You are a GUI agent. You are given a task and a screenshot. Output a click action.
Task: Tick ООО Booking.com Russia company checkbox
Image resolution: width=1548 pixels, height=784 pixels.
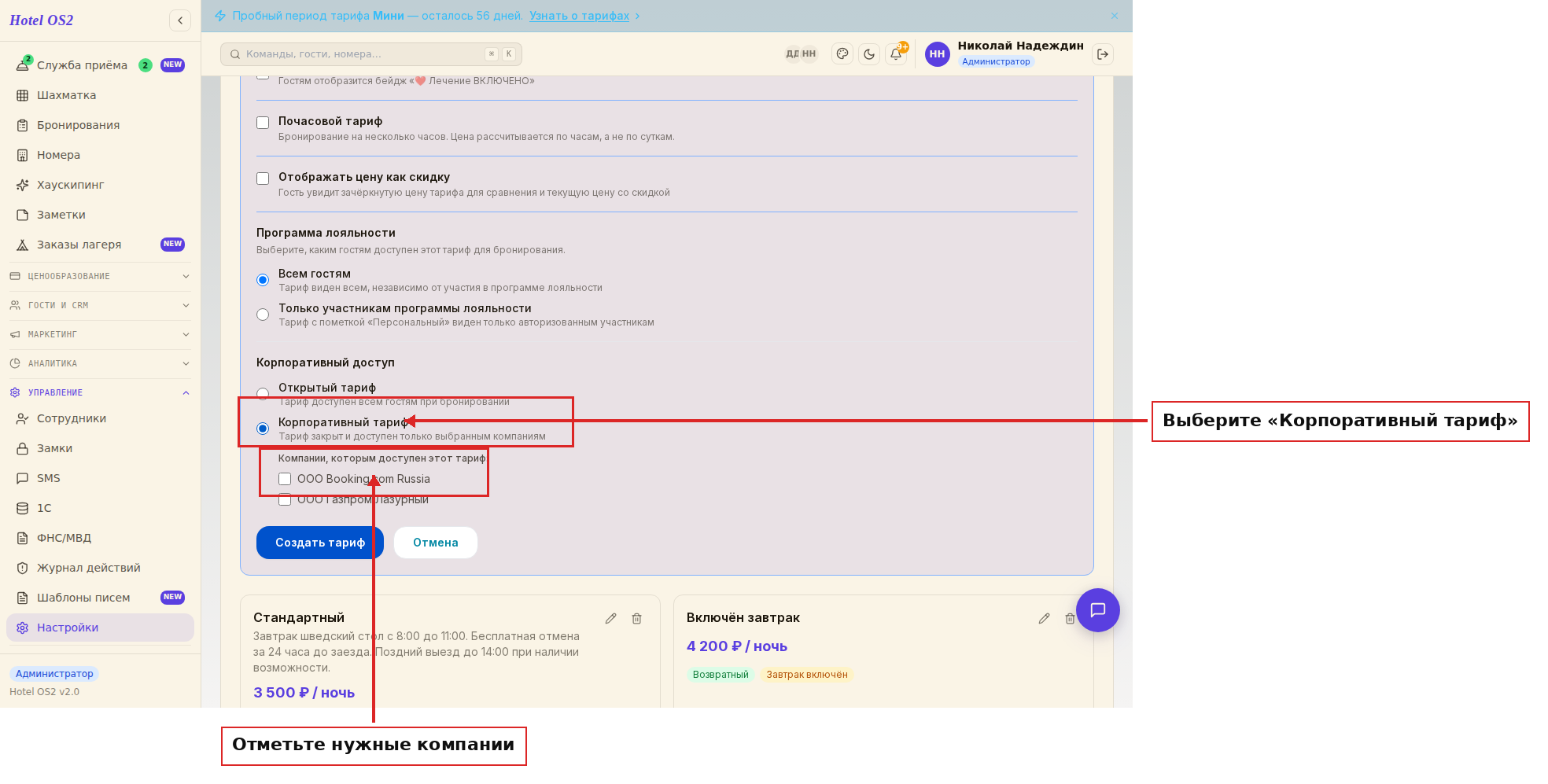click(x=285, y=479)
